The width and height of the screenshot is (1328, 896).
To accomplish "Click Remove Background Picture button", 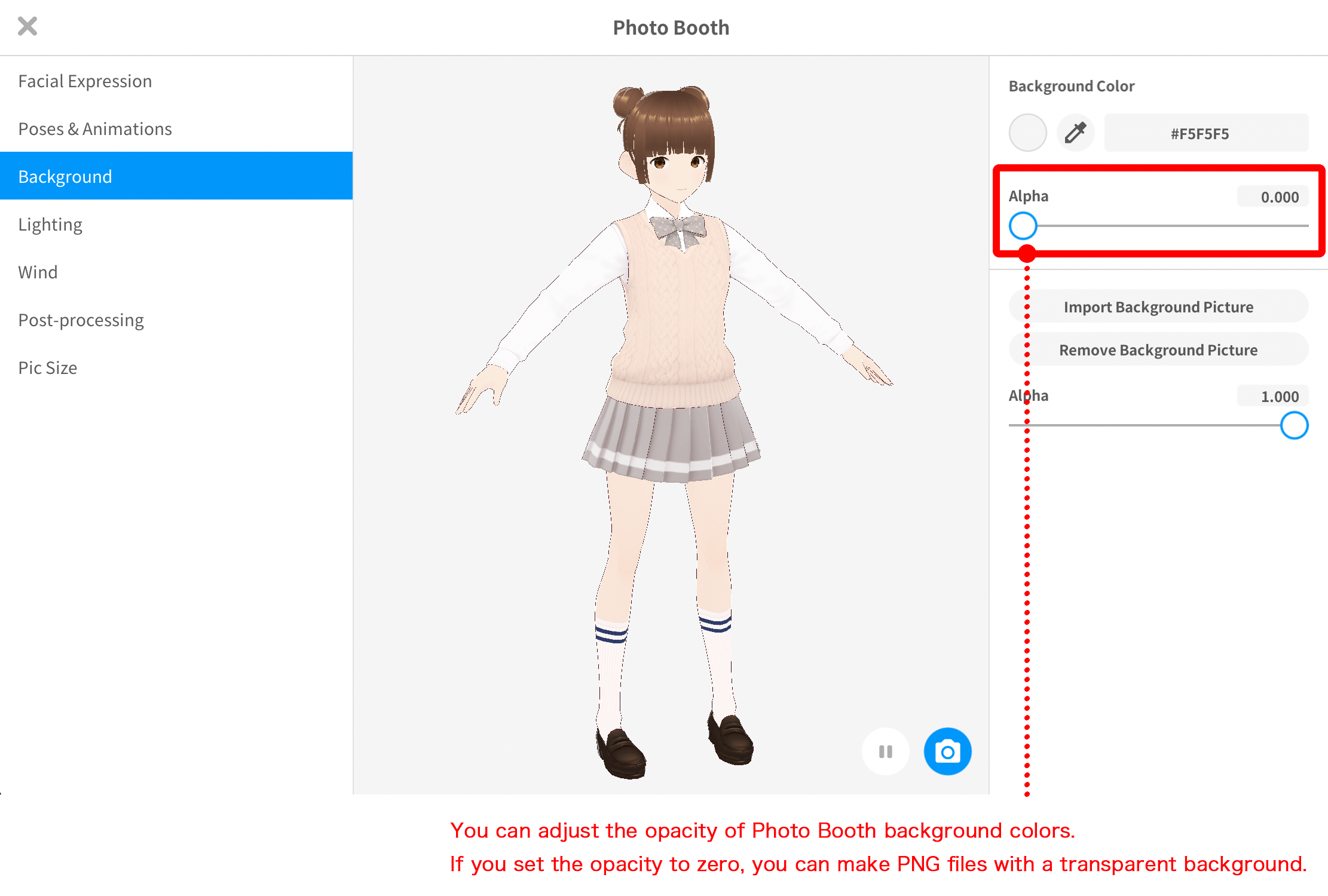I will [x=1158, y=349].
